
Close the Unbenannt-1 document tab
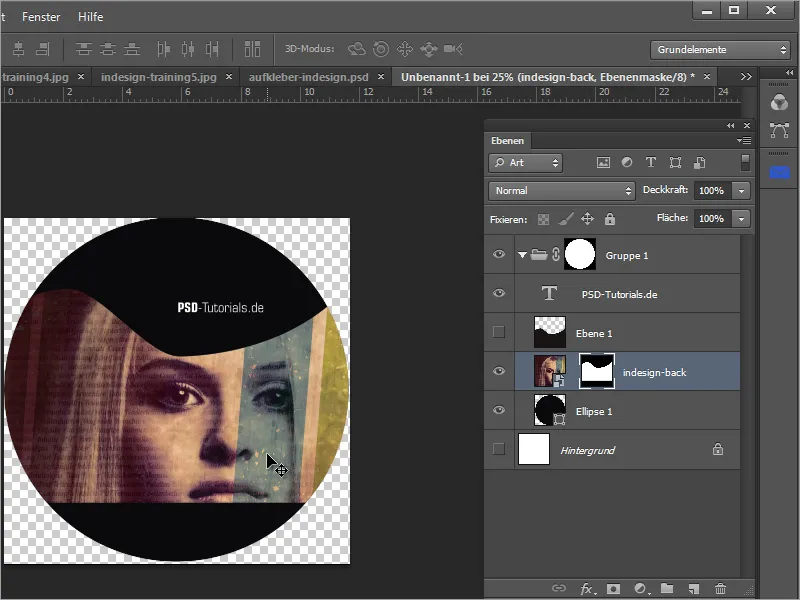pos(707,77)
